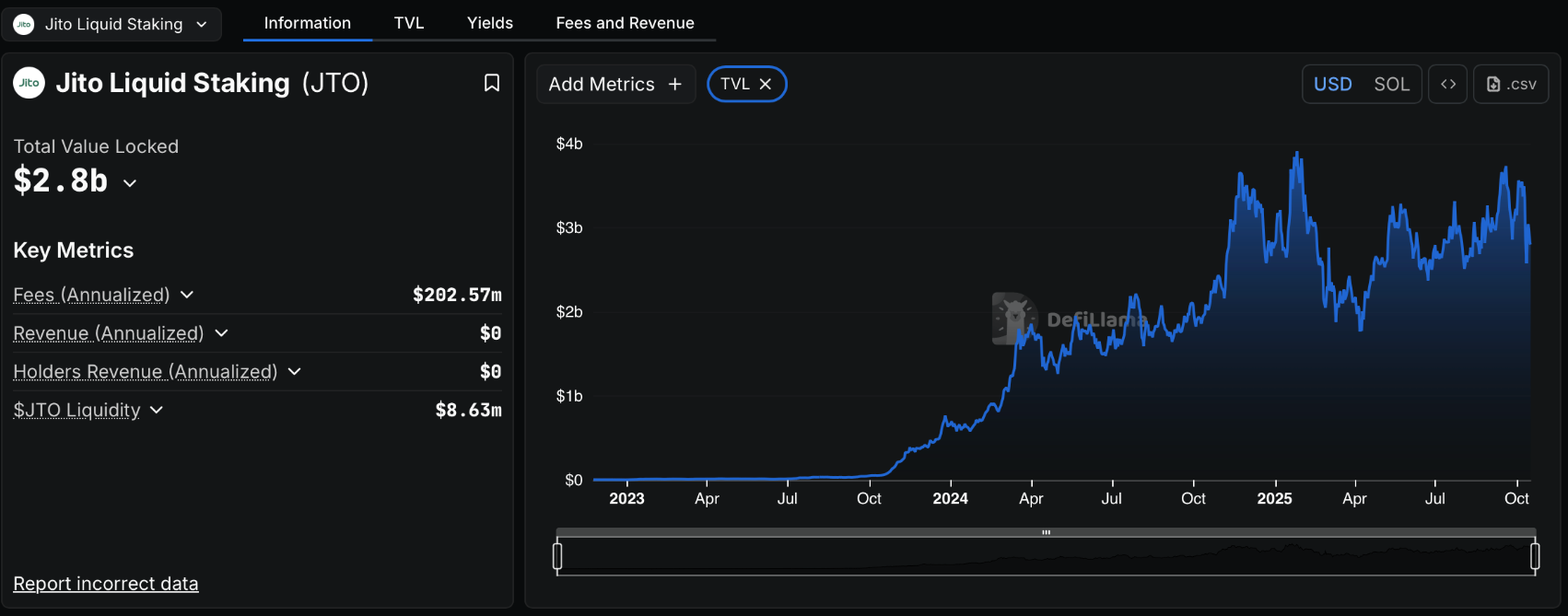Click the plus icon in Add Metrics
Image resolution: width=1568 pixels, height=616 pixels.
(x=675, y=84)
